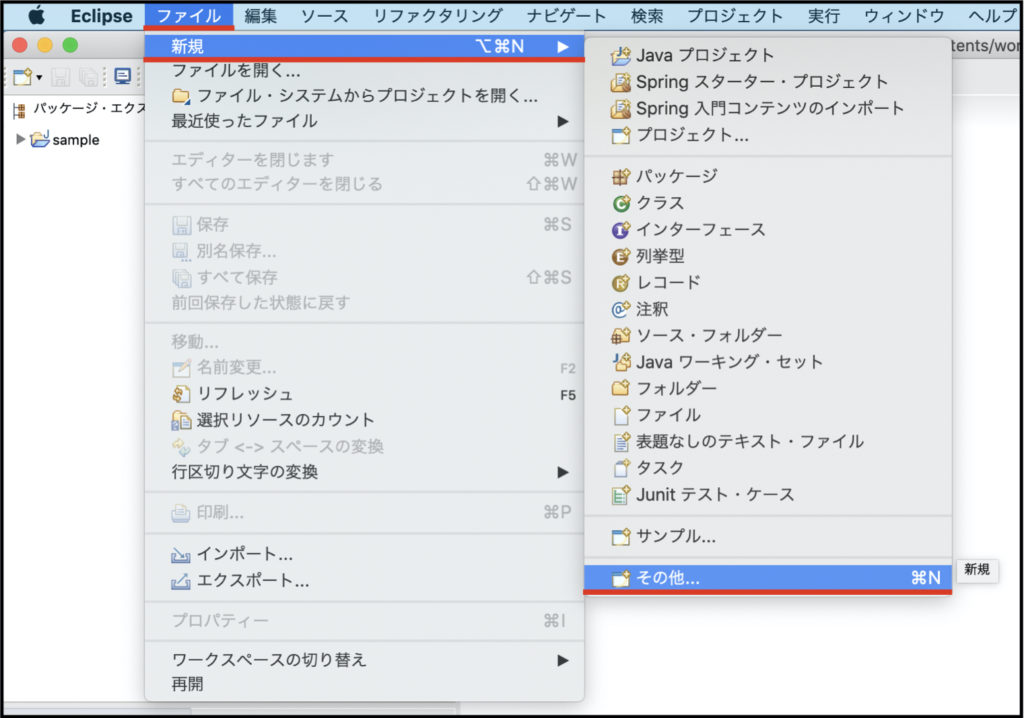The width and height of the screenshot is (1024, 718).
Task: Open the ソース menu
Action: [325, 16]
